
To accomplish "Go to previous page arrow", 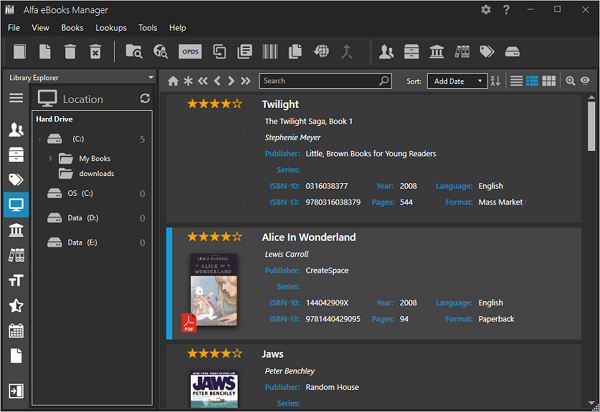I will [x=217, y=81].
